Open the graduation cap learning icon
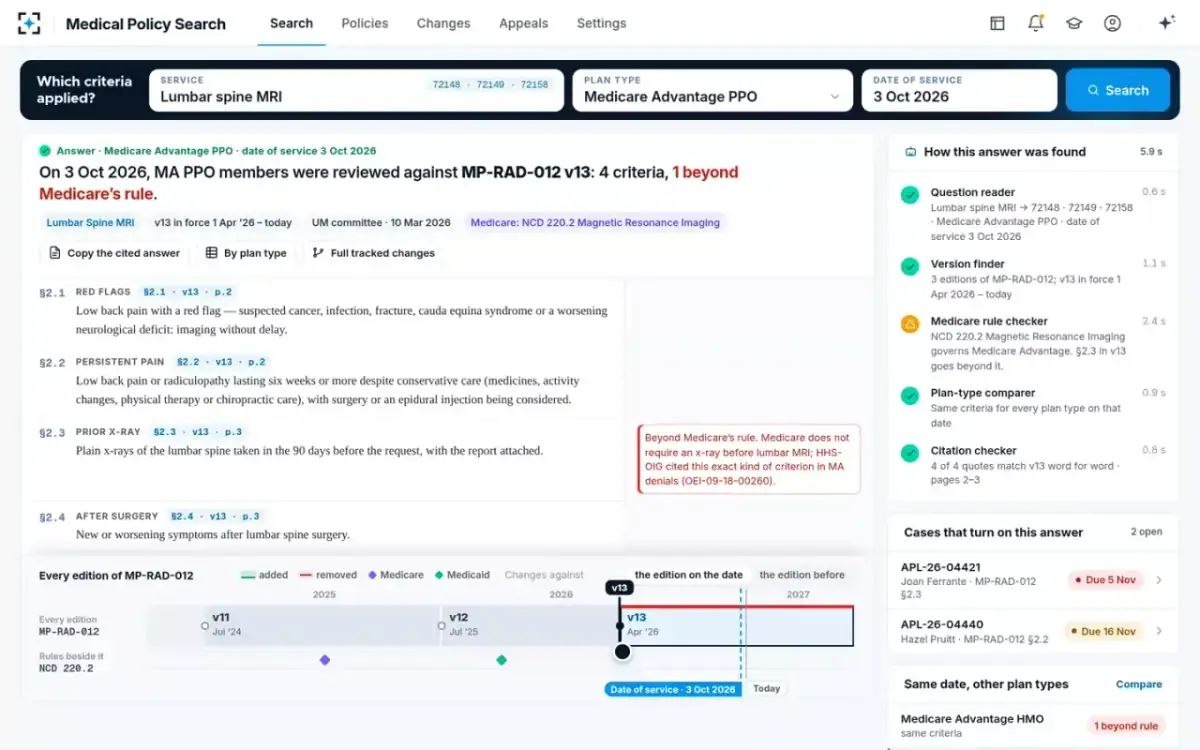1200x750 pixels. coord(1074,23)
